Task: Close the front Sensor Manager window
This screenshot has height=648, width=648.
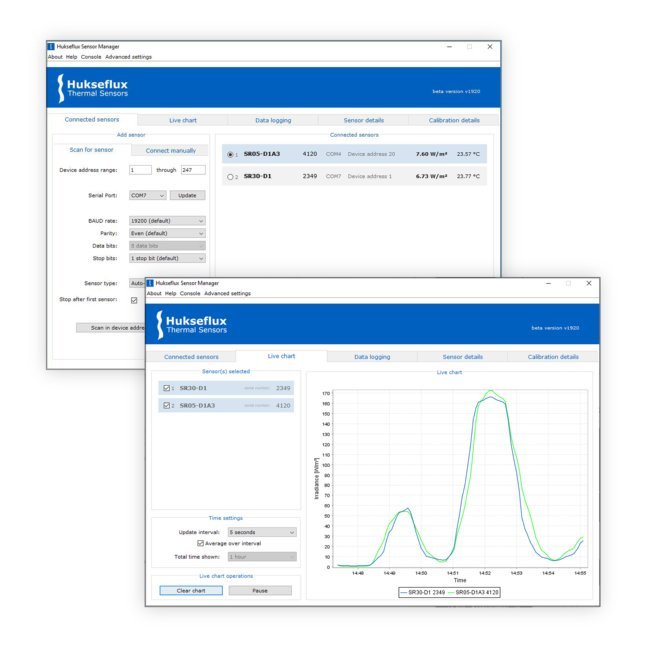Action: [589, 283]
